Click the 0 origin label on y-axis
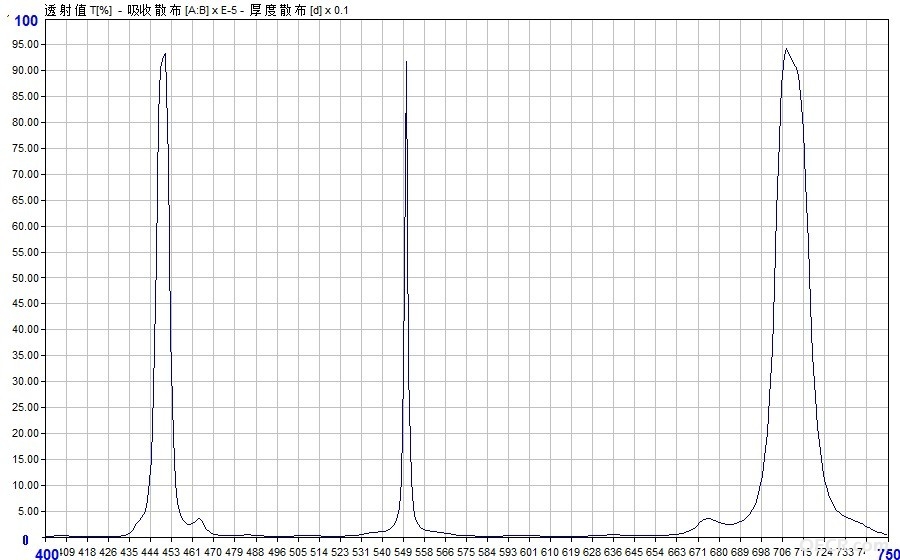Image resolution: width=900 pixels, height=560 pixels. tap(25, 540)
